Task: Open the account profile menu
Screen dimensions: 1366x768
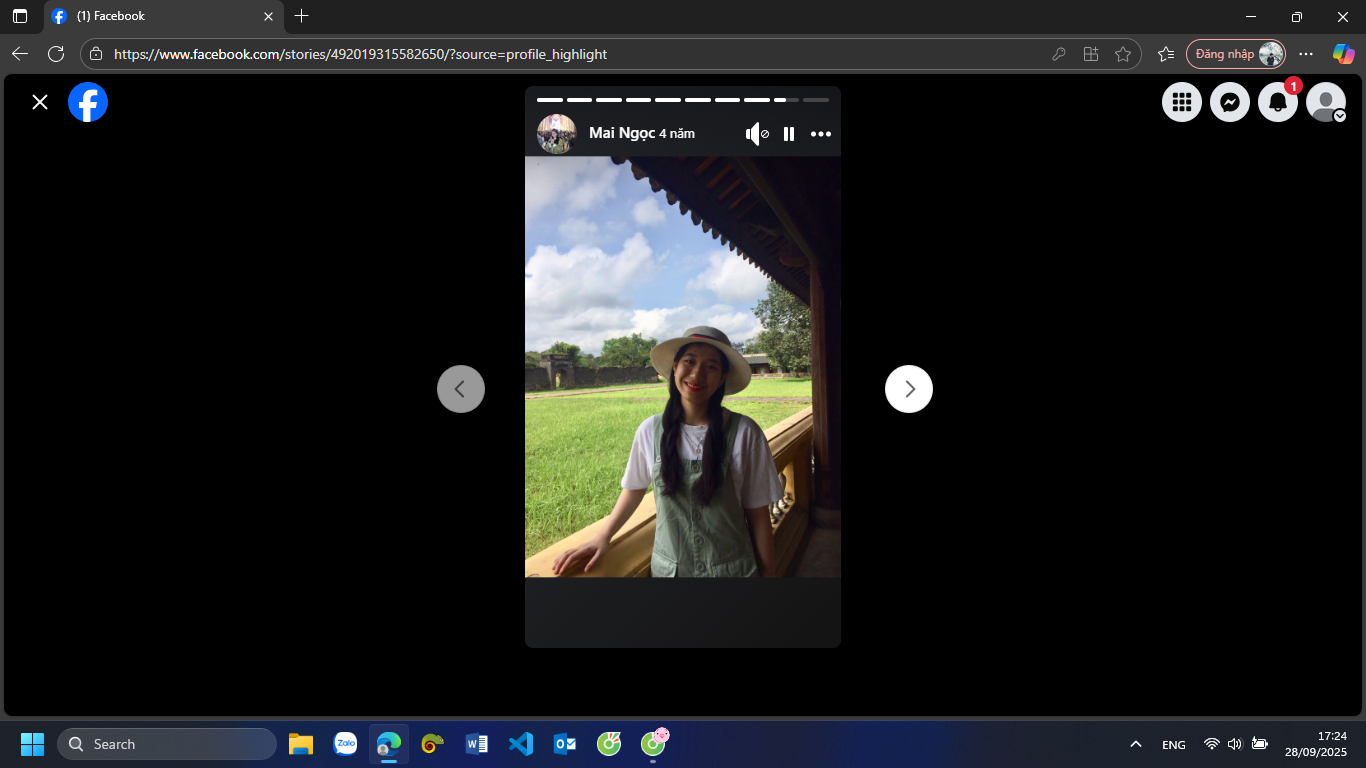Action: tap(1326, 102)
